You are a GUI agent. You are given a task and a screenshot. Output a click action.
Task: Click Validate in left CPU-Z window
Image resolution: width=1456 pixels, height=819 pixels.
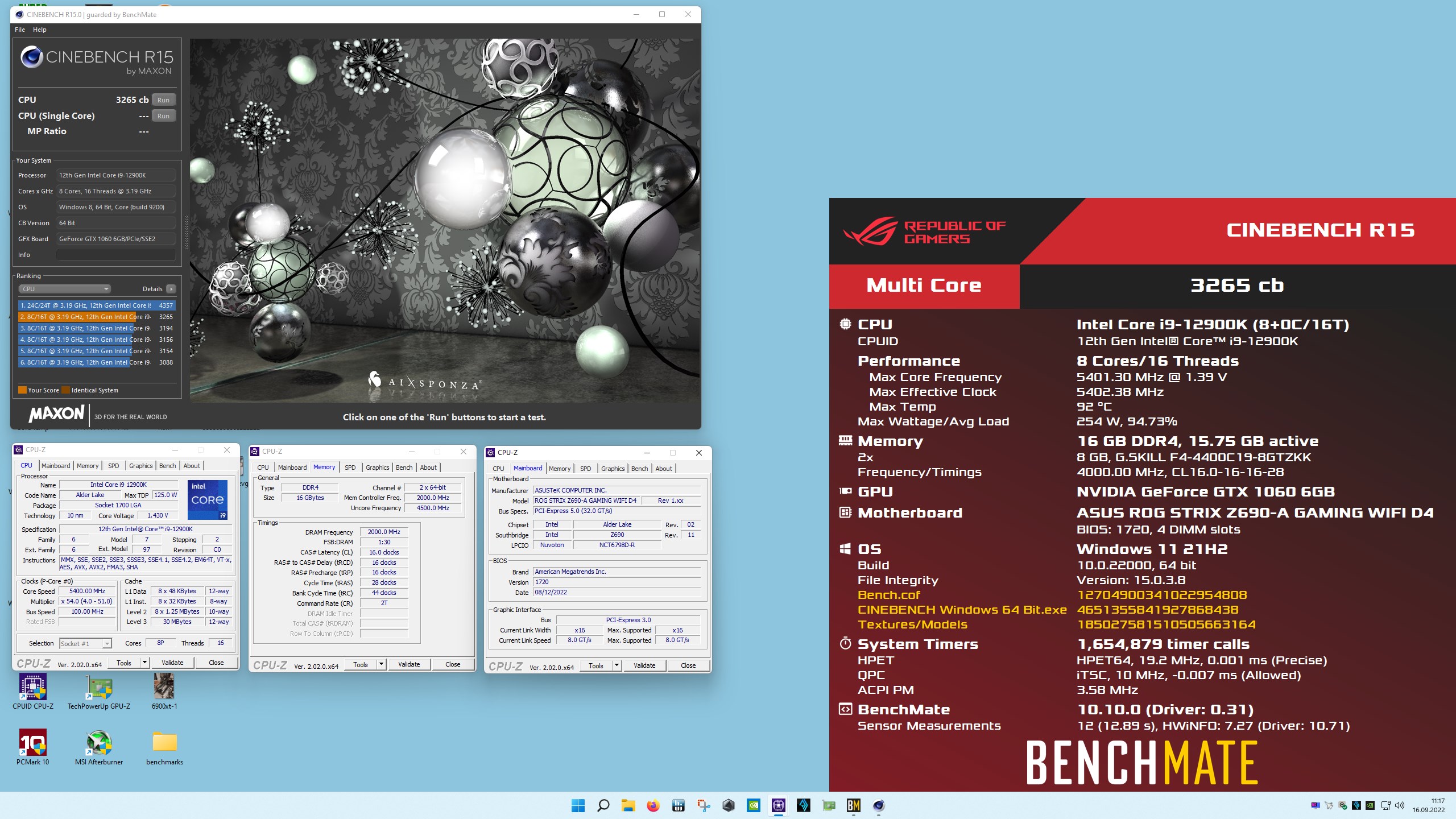(172, 663)
